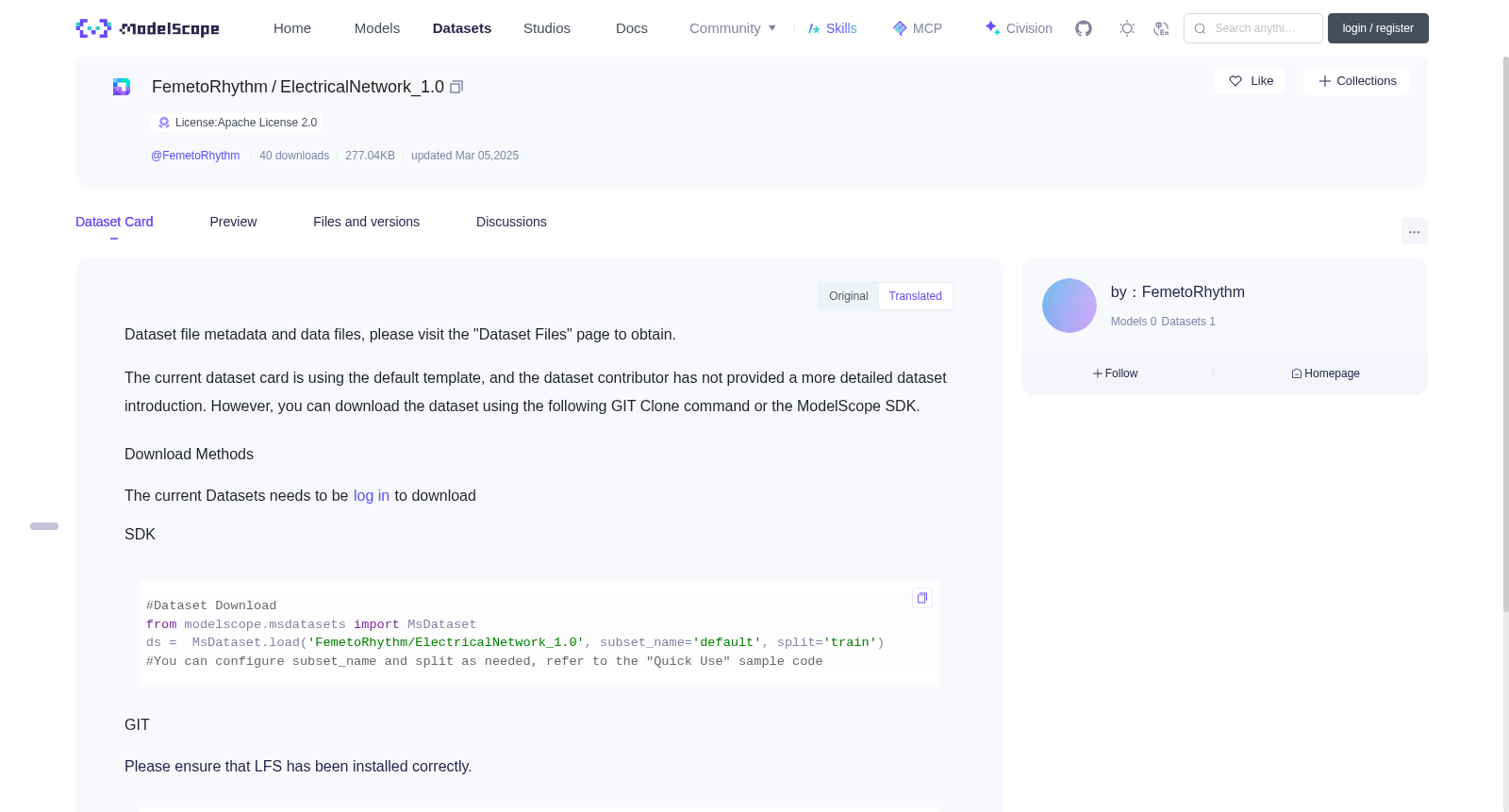Click the ModelScope logo
The height and width of the screenshot is (812, 1509).
pyautogui.click(x=148, y=28)
